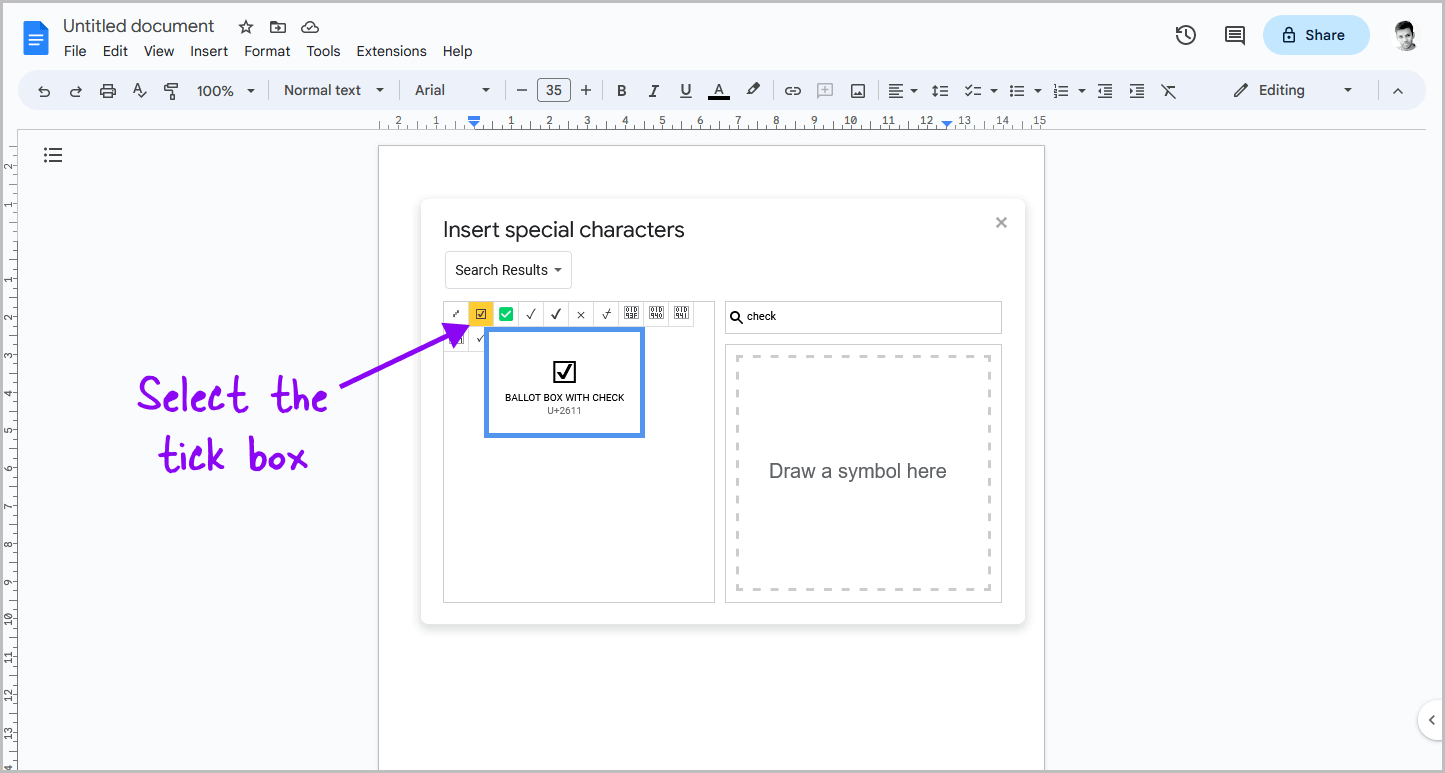Open spelling and grammar check

click(x=139, y=90)
